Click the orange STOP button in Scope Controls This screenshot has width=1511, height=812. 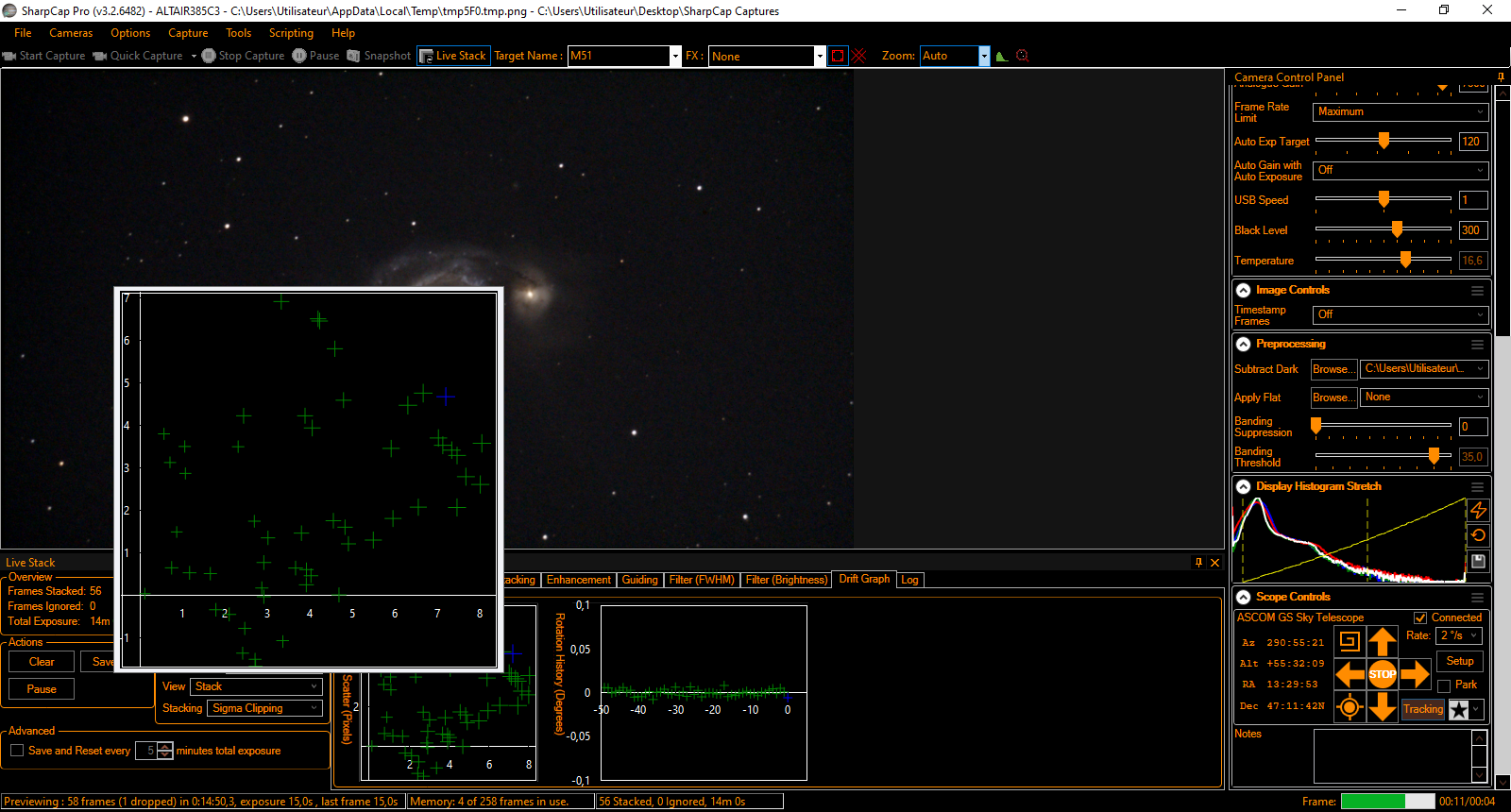tap(1382, 674)
